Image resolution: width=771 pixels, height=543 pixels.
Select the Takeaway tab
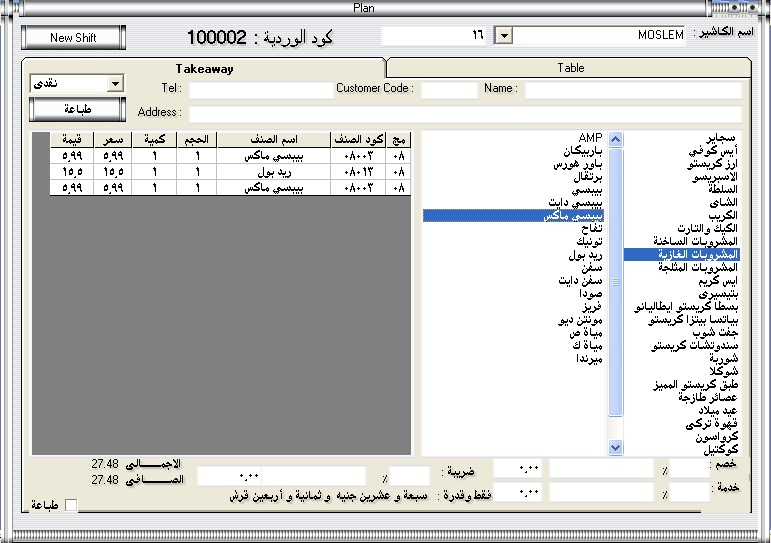click(x=205, y=68)
